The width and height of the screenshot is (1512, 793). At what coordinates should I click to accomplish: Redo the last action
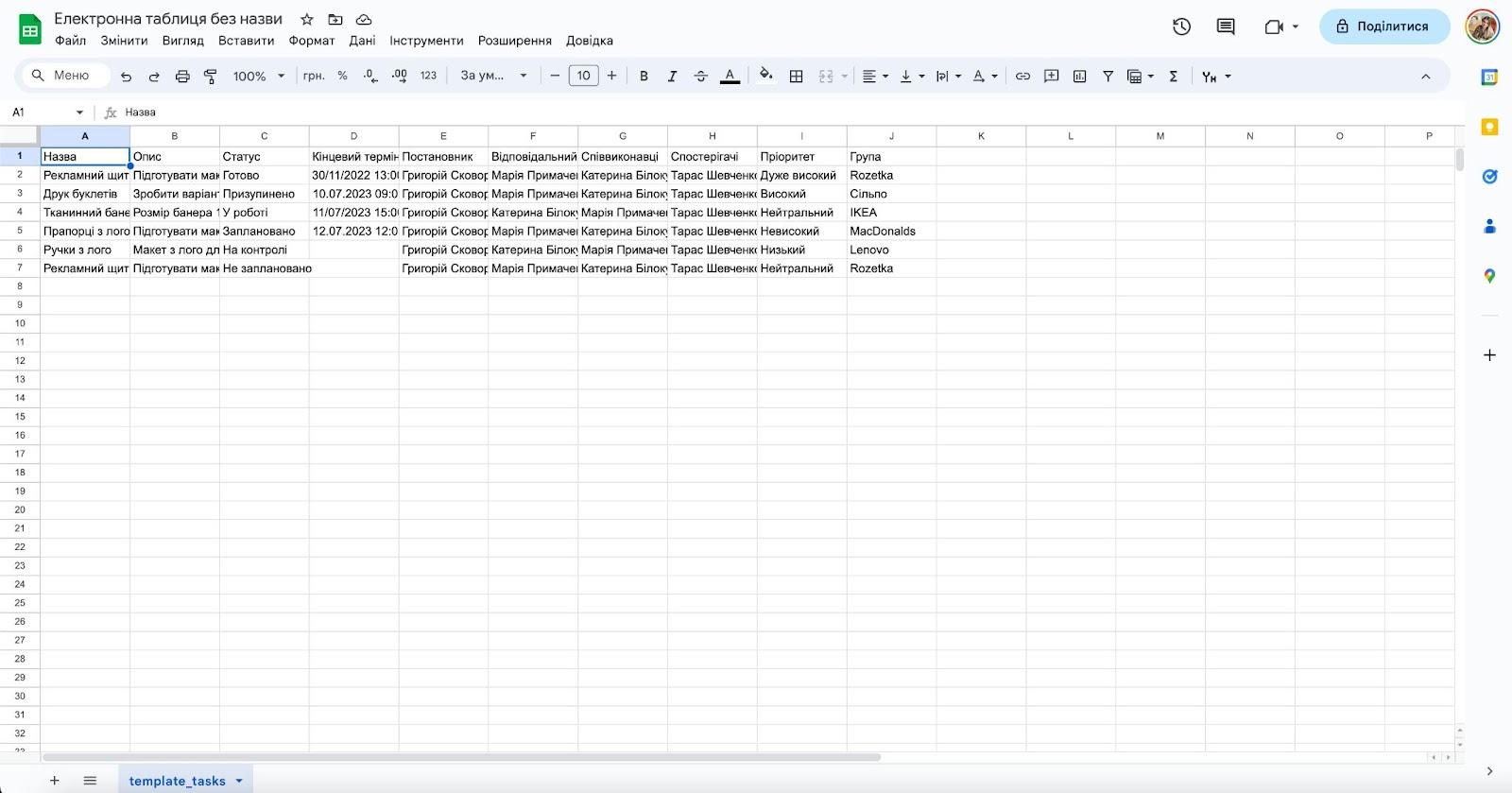tap(154, 77)
